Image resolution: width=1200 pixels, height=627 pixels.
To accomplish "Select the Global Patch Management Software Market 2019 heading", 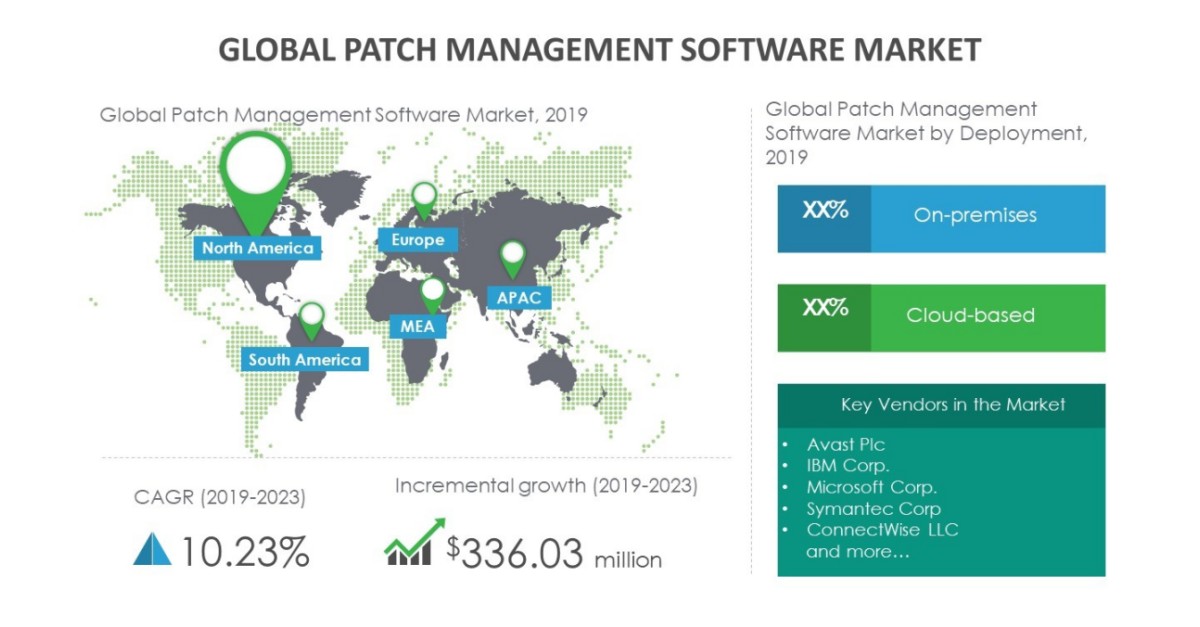I will pos(345,114).
